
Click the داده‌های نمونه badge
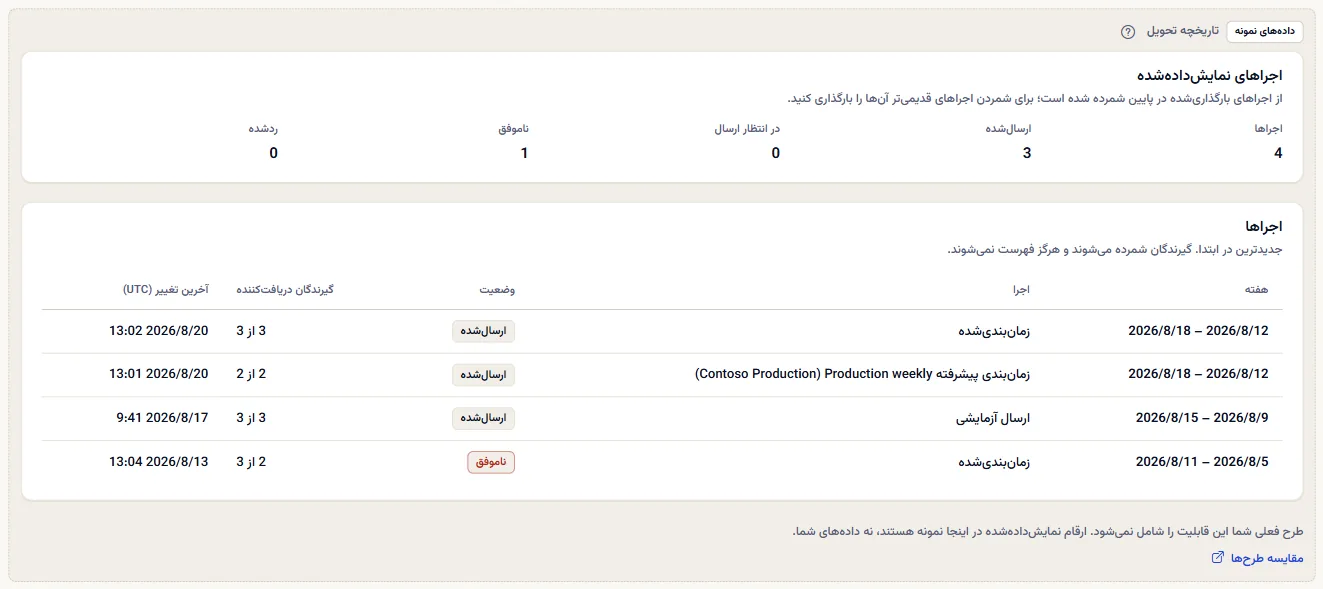(x=1265, y=31)
